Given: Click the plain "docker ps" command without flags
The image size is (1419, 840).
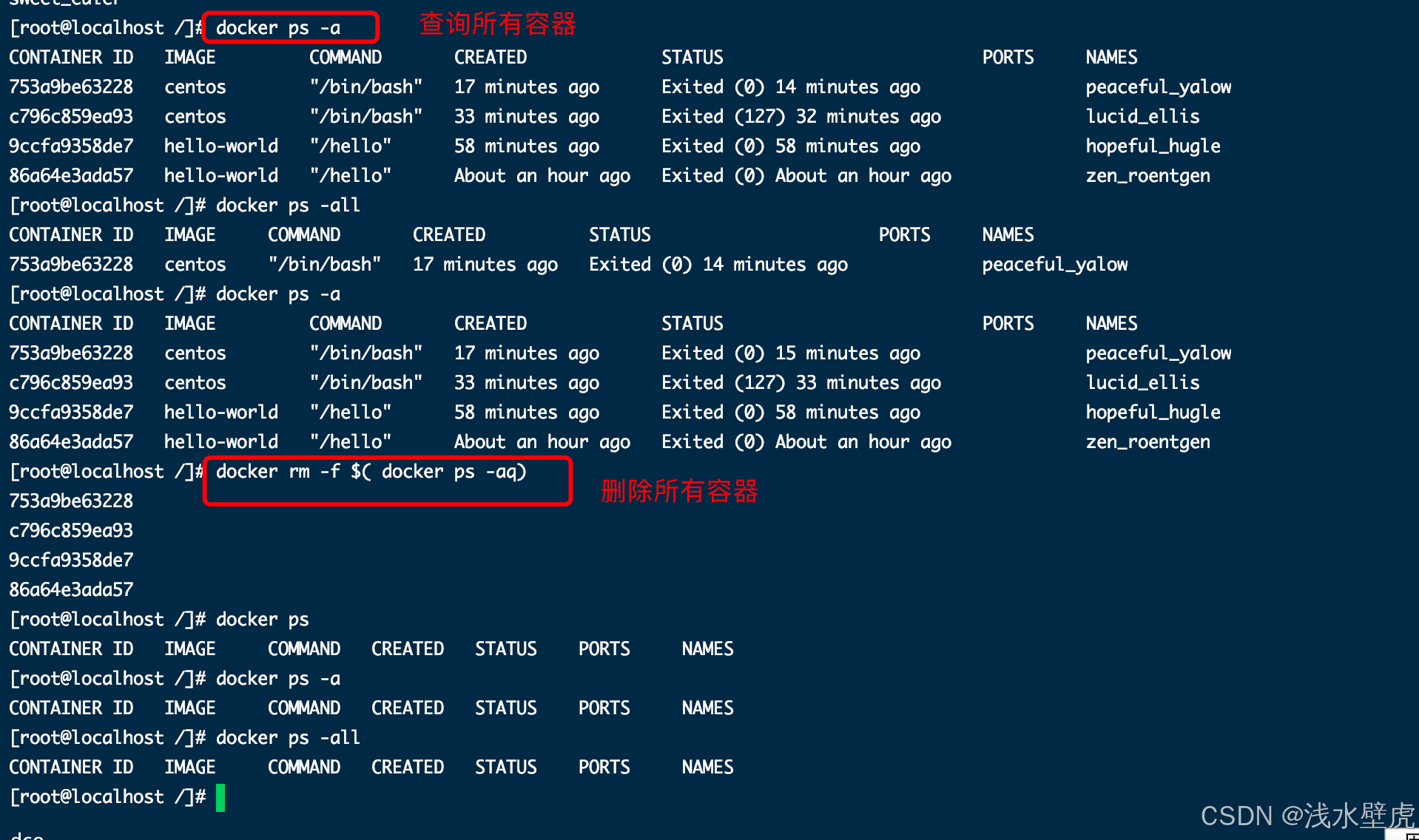Looking at the screenshot, I should (262, 620).
